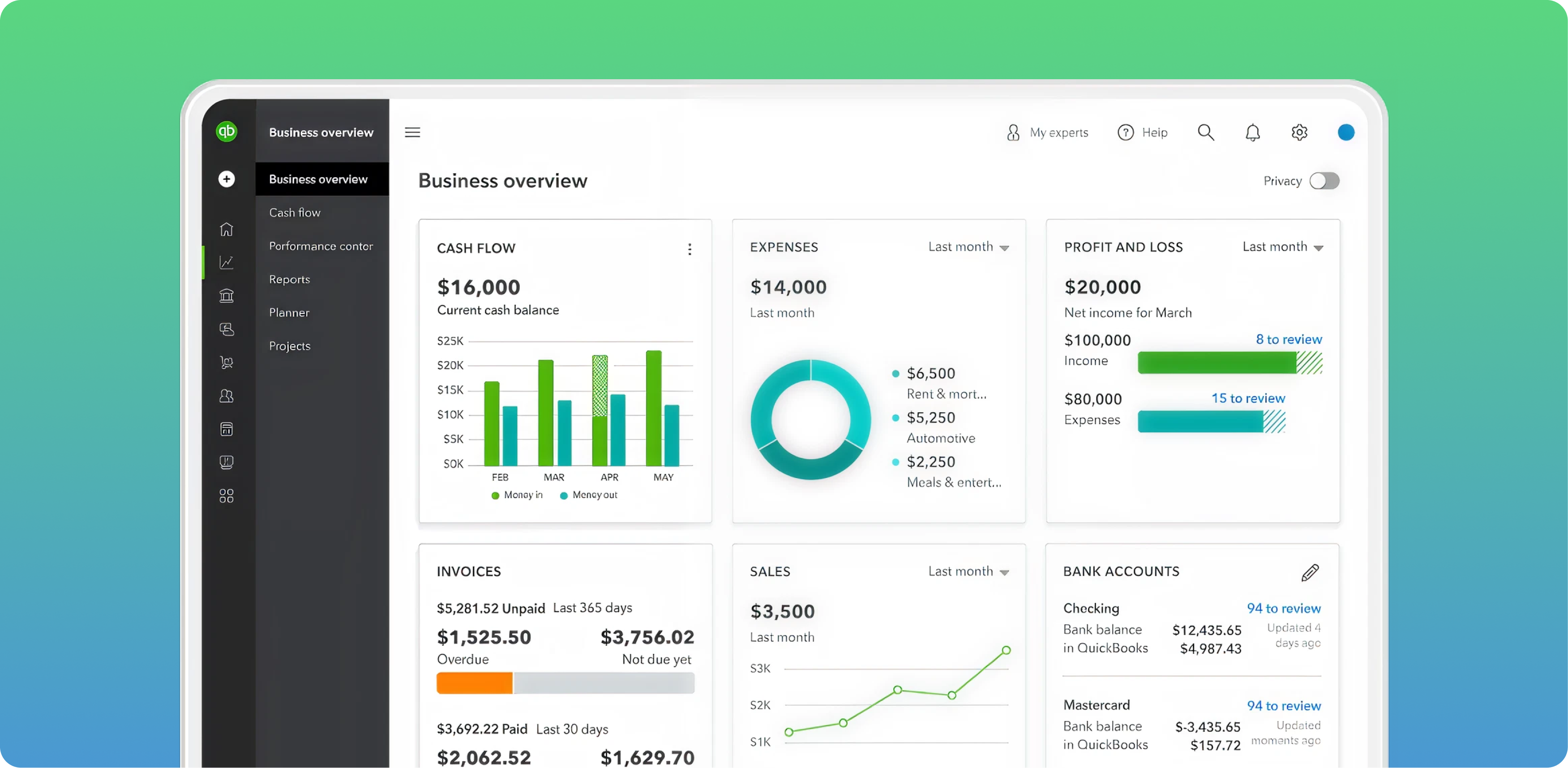
Task: Click Checking 94 to review link
Action: (1283, 609)
